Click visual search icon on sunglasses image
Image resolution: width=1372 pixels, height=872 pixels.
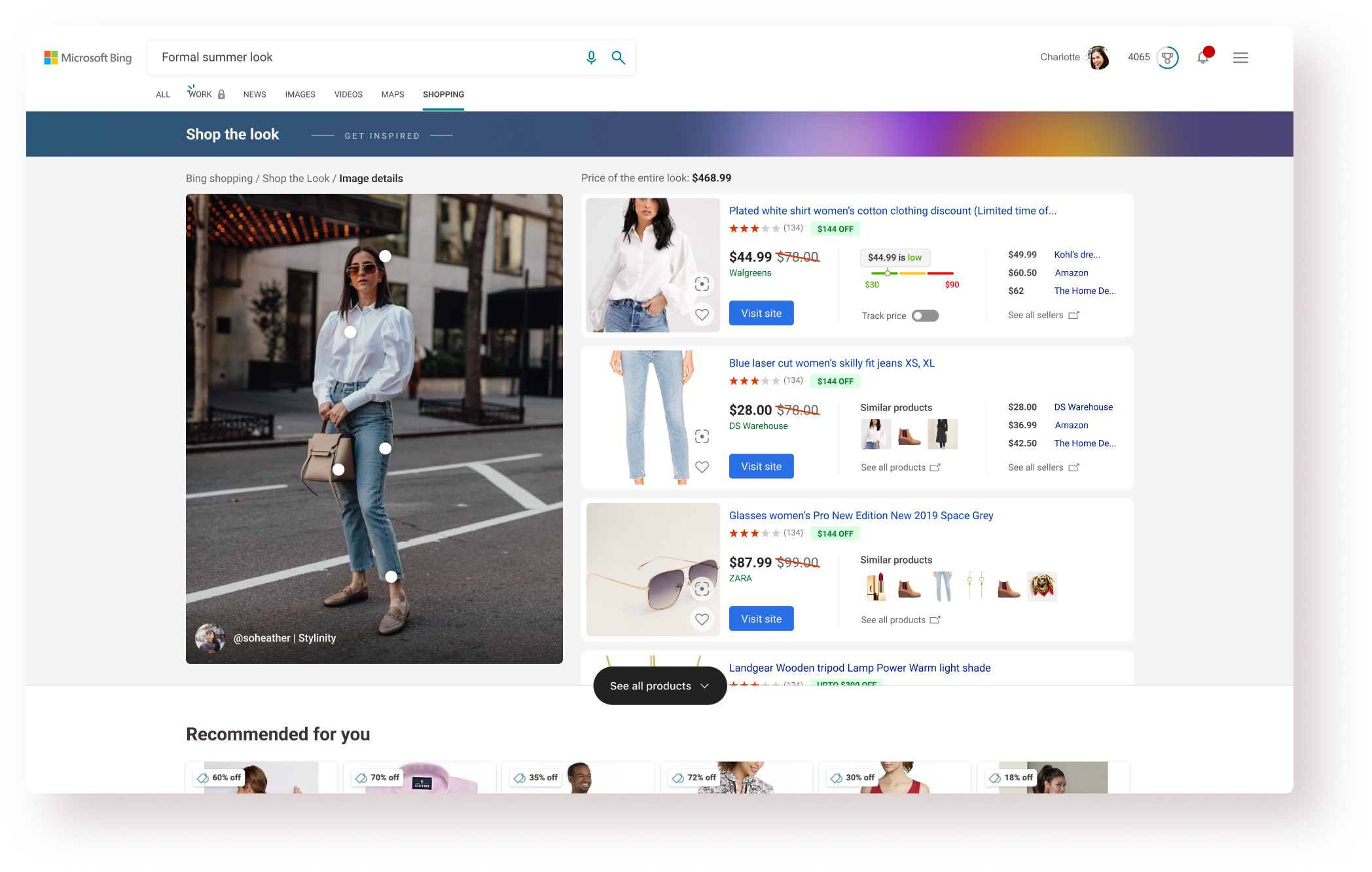[x=702, y=589]
